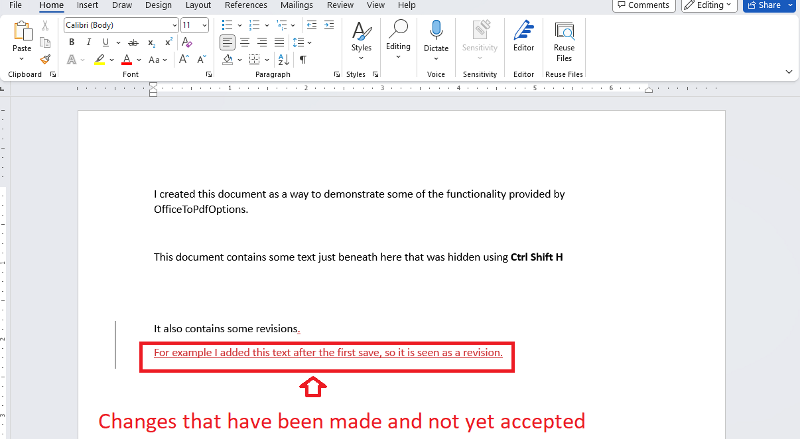Apply paragraph shading bucket

pos(228,60)
